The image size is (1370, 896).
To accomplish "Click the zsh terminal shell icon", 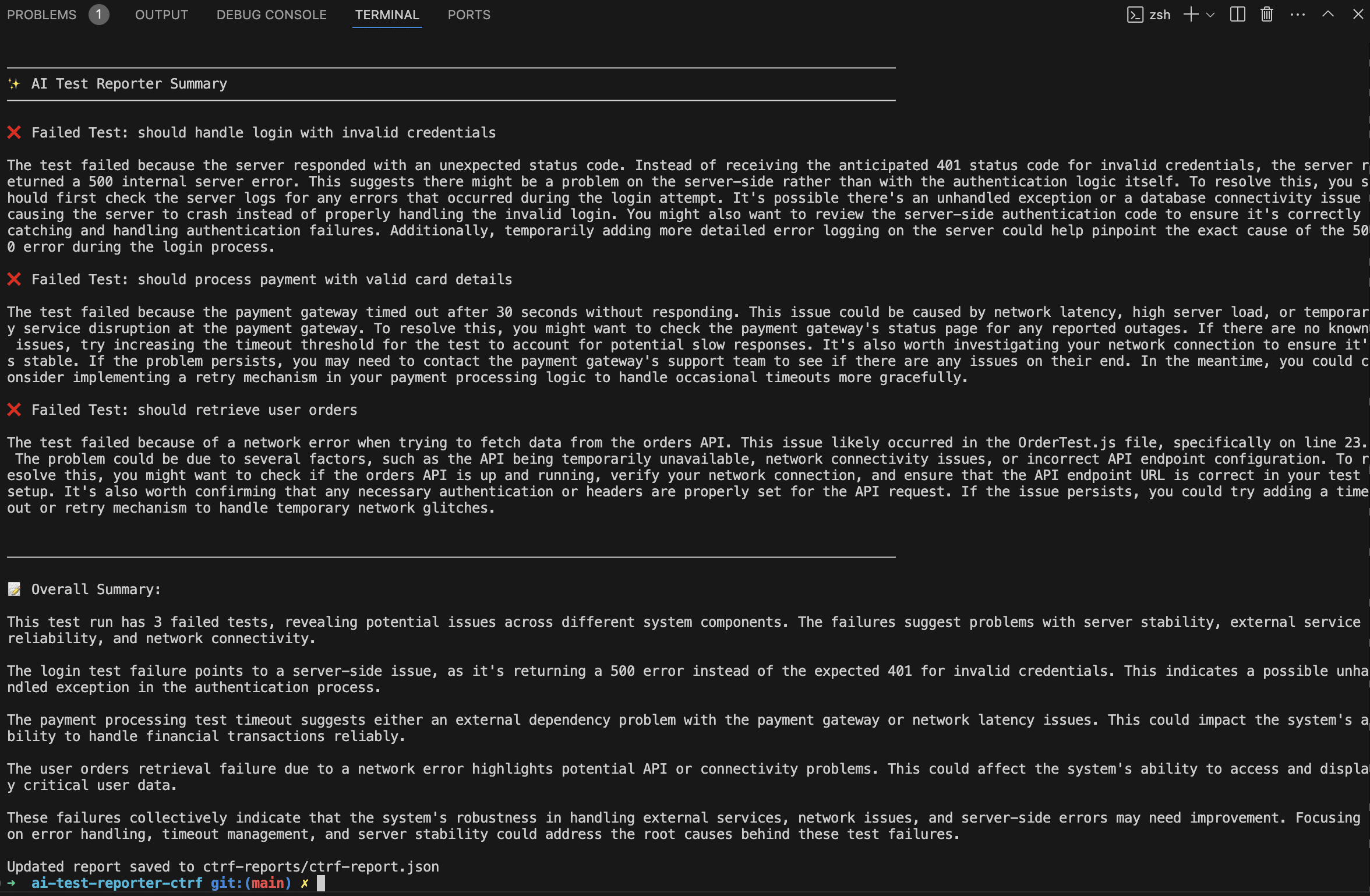I will [x=1135, y=15].
